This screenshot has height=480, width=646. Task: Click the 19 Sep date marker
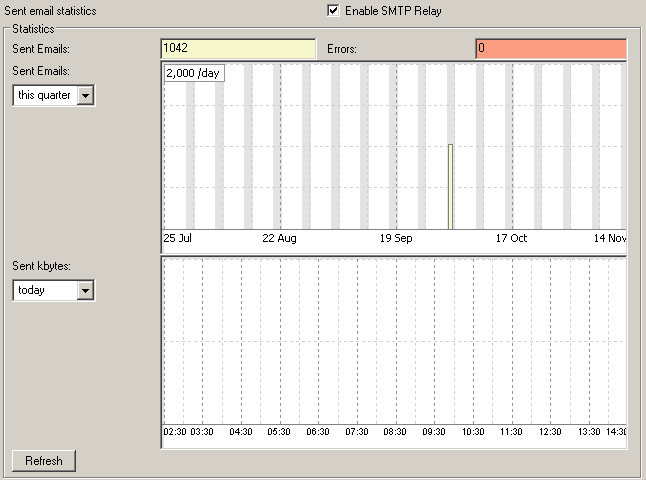[396, 239]
